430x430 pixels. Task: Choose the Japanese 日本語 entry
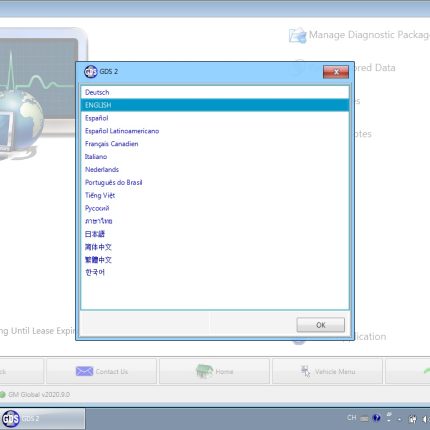(x=215, y=234)
